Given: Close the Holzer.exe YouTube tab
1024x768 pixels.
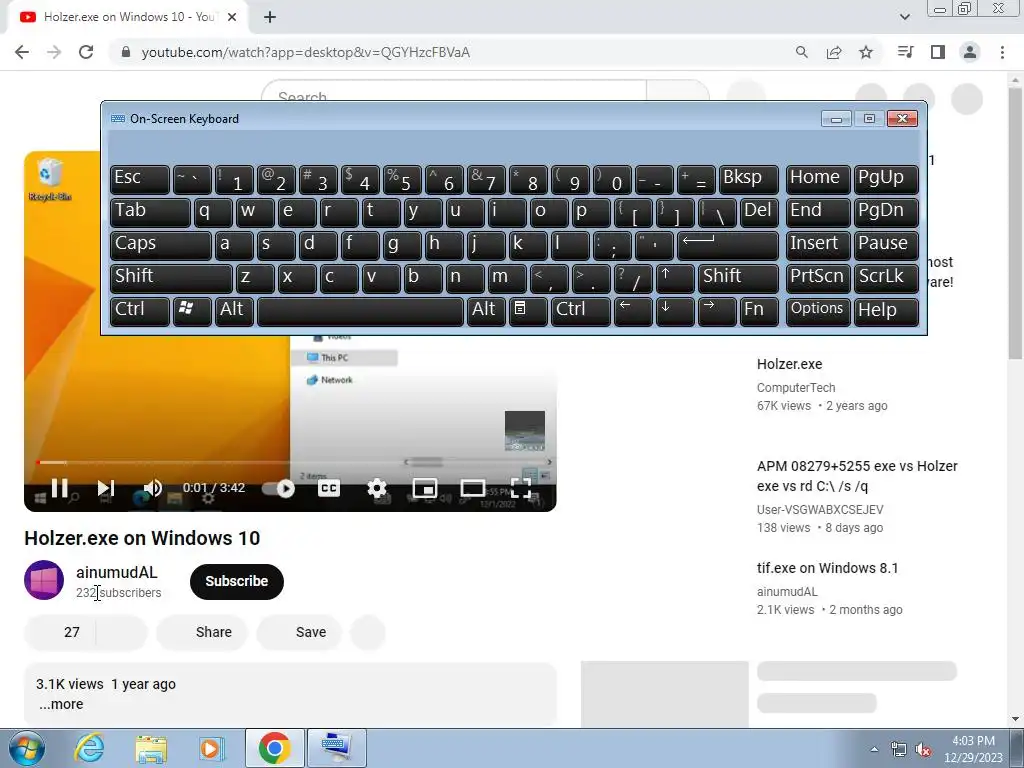Looking at the screenshot, I should (x=232, y=17).
